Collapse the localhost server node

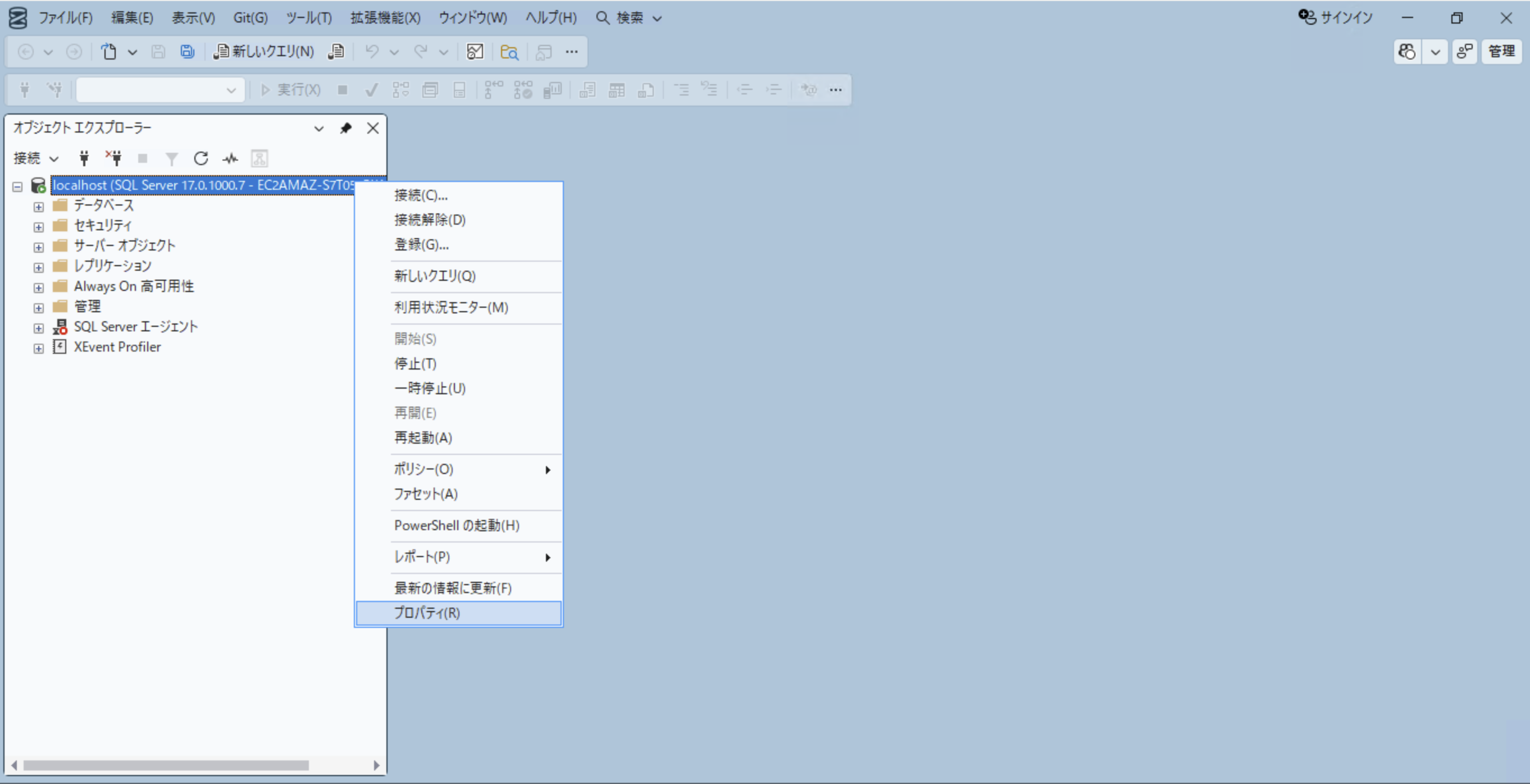(17, 186)
